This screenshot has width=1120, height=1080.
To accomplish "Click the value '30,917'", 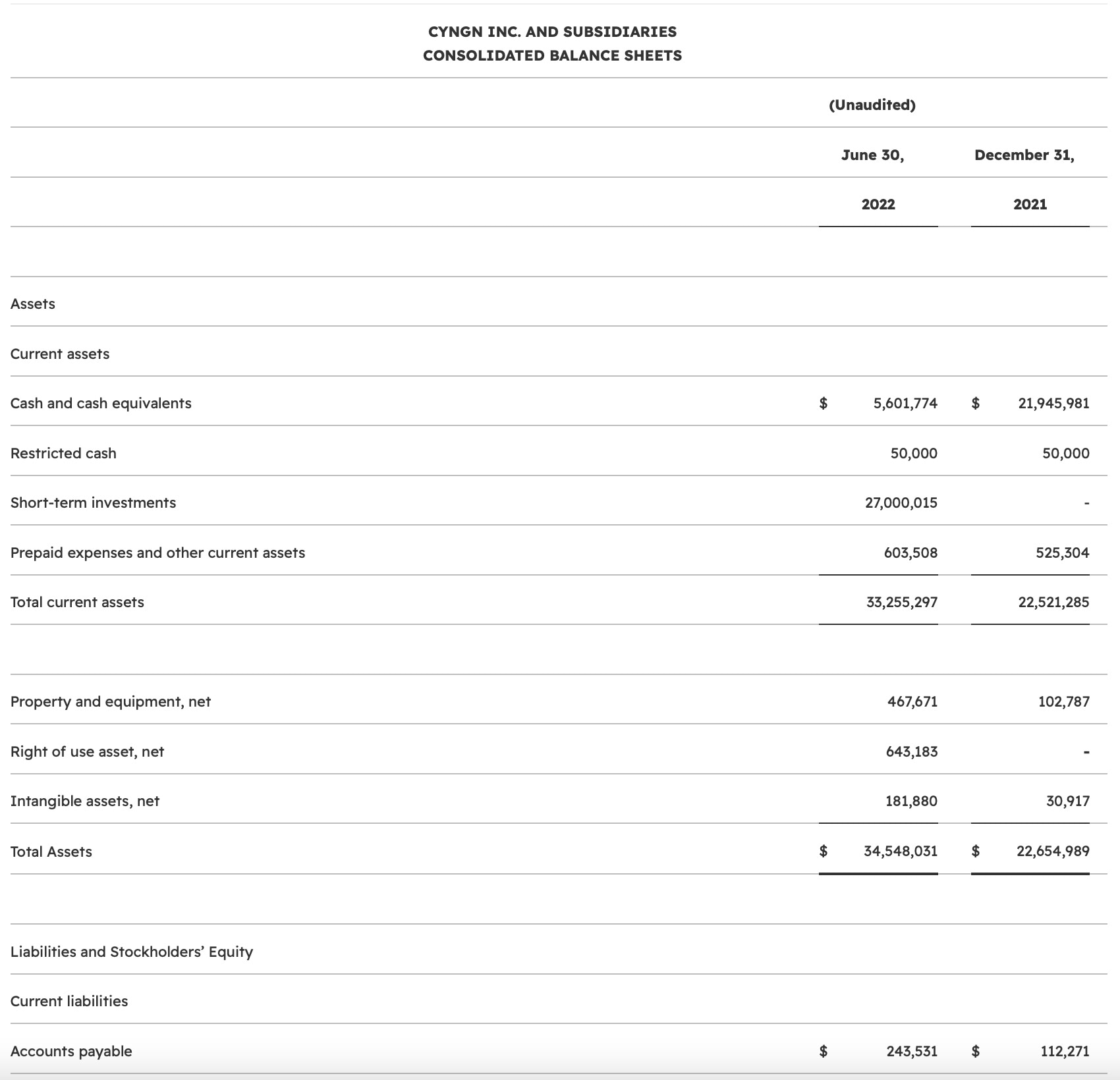I will pos(1068,801).
